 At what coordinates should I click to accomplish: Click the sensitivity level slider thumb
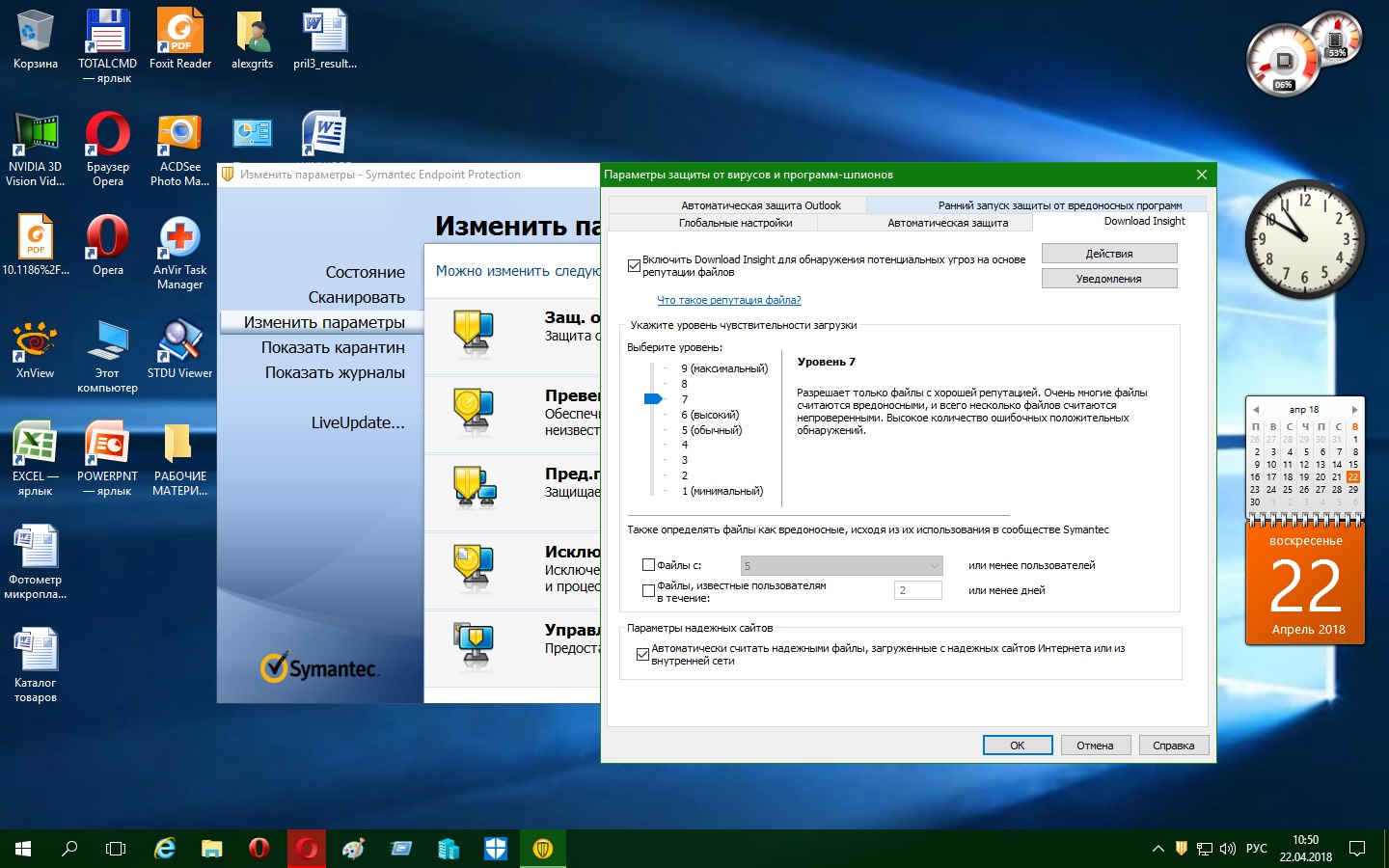654,398
